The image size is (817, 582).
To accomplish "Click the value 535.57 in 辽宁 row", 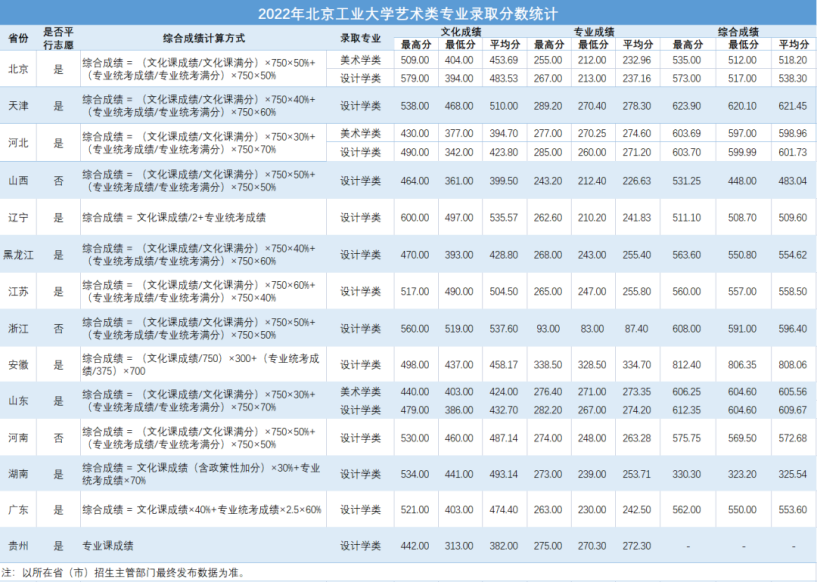I will click(x=504, y=217).
